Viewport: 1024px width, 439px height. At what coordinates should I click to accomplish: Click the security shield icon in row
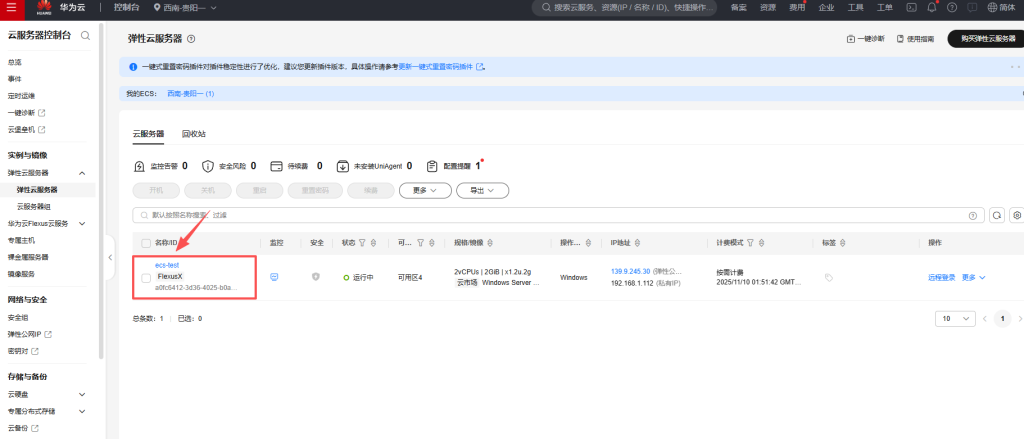pyautogui.click(x=316, y=277)
